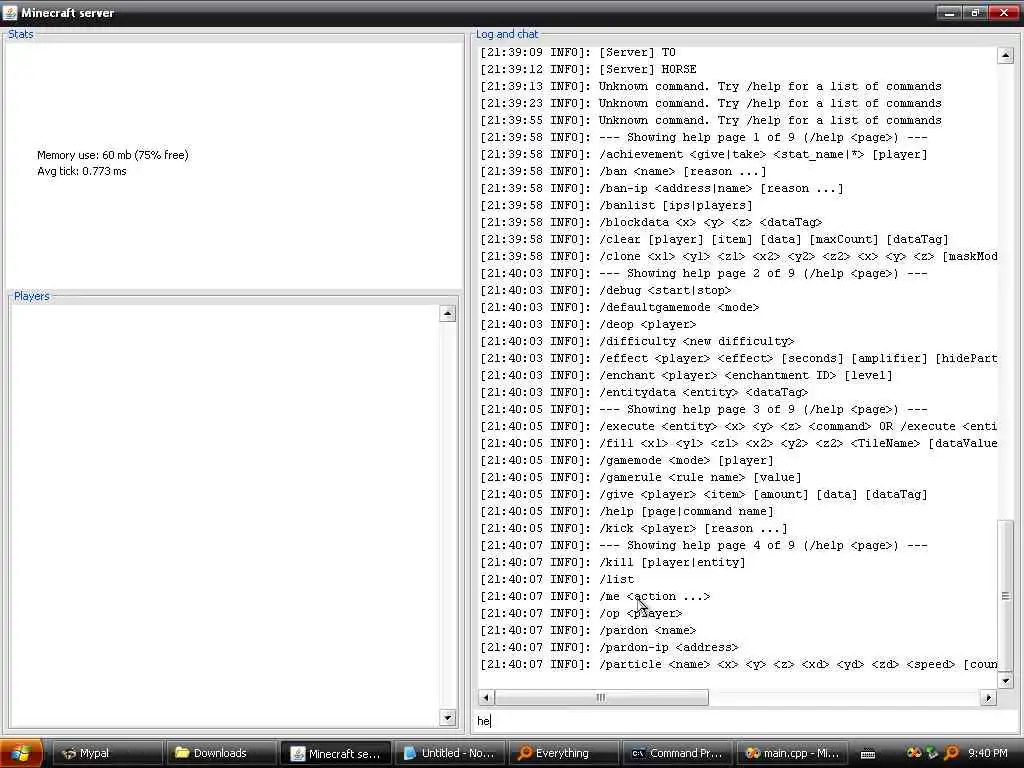Click the Everything magnifier tray icon
Image resolution: width=1024 pixels, height=768 pixels.
pyautogui.click(x=952, y=753)
